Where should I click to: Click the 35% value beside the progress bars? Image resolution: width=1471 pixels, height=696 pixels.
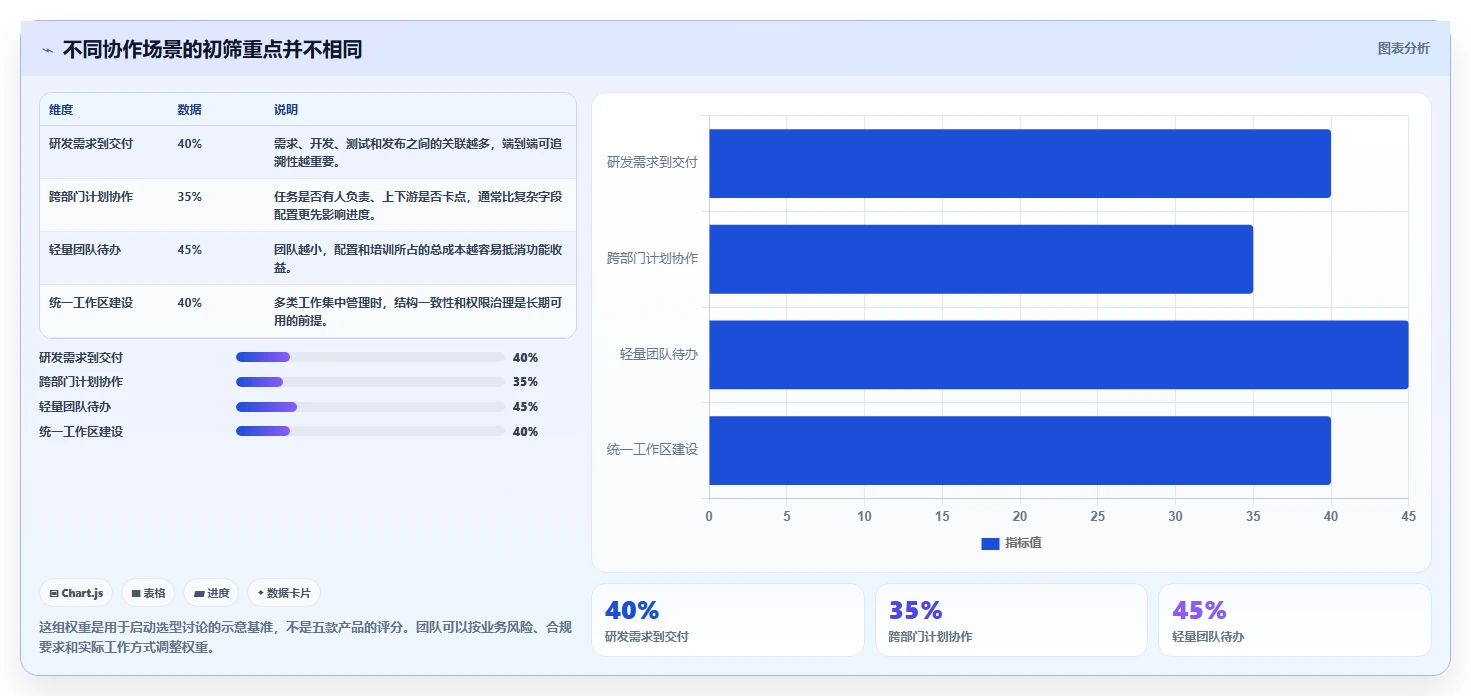pos(525,382)
